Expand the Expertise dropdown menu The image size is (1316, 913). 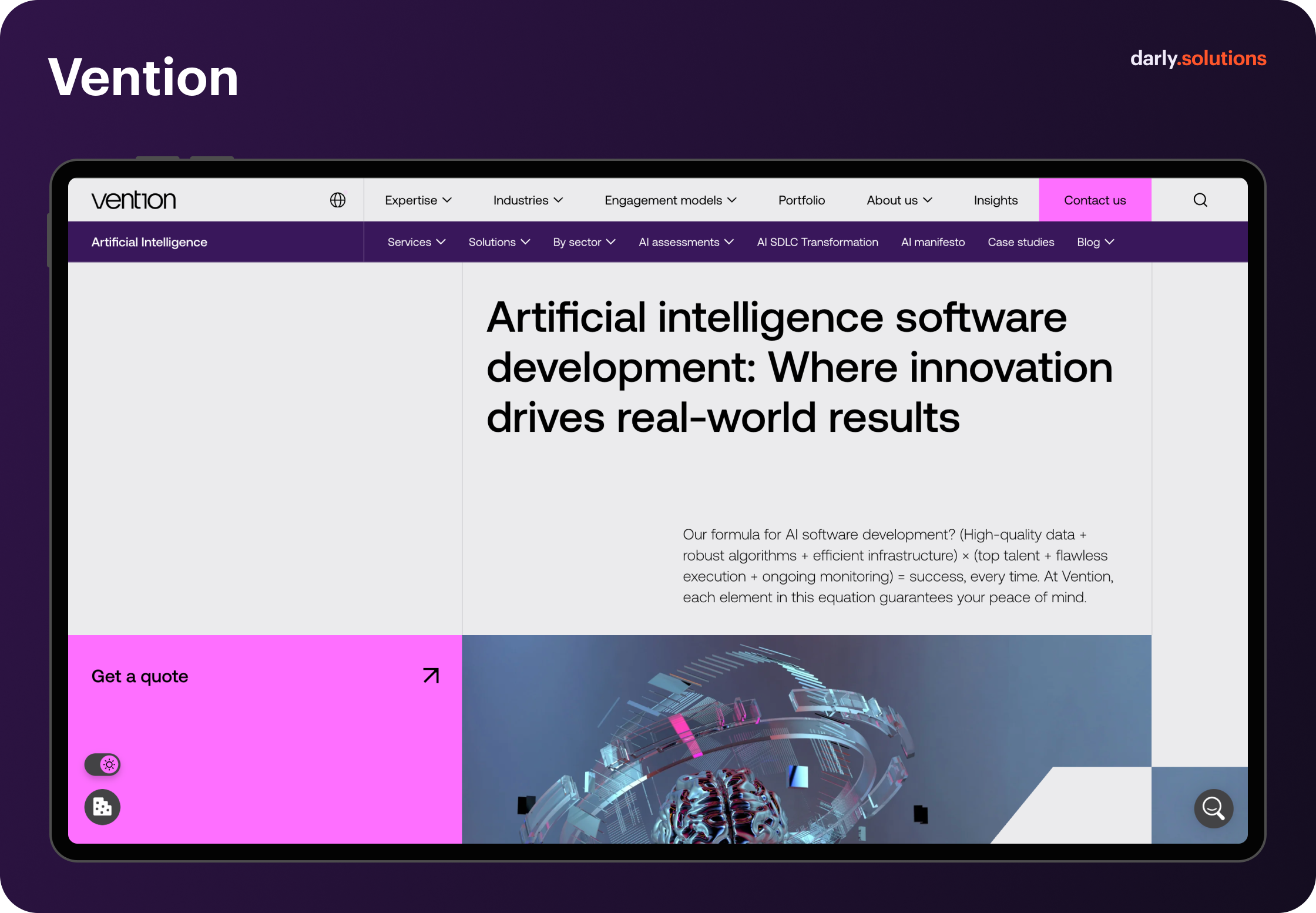(x=418, y=200)
